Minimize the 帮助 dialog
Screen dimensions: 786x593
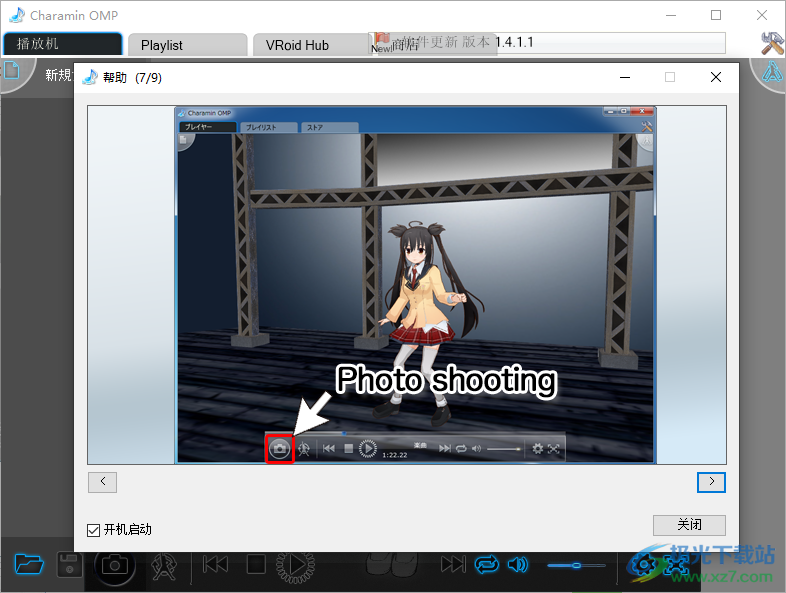(x=625, y=77)
